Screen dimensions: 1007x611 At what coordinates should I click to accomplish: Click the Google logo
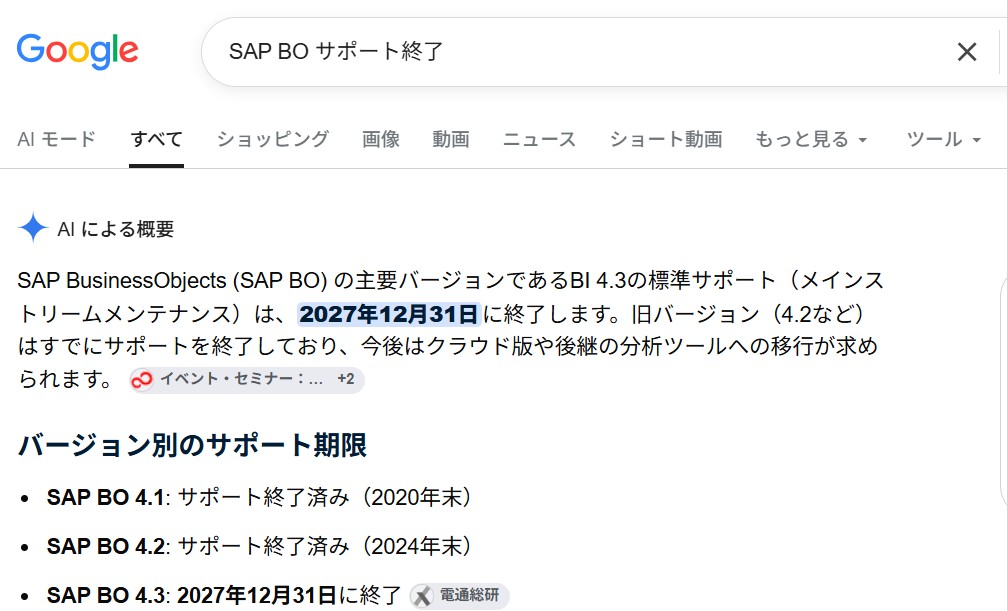(78, 51)
